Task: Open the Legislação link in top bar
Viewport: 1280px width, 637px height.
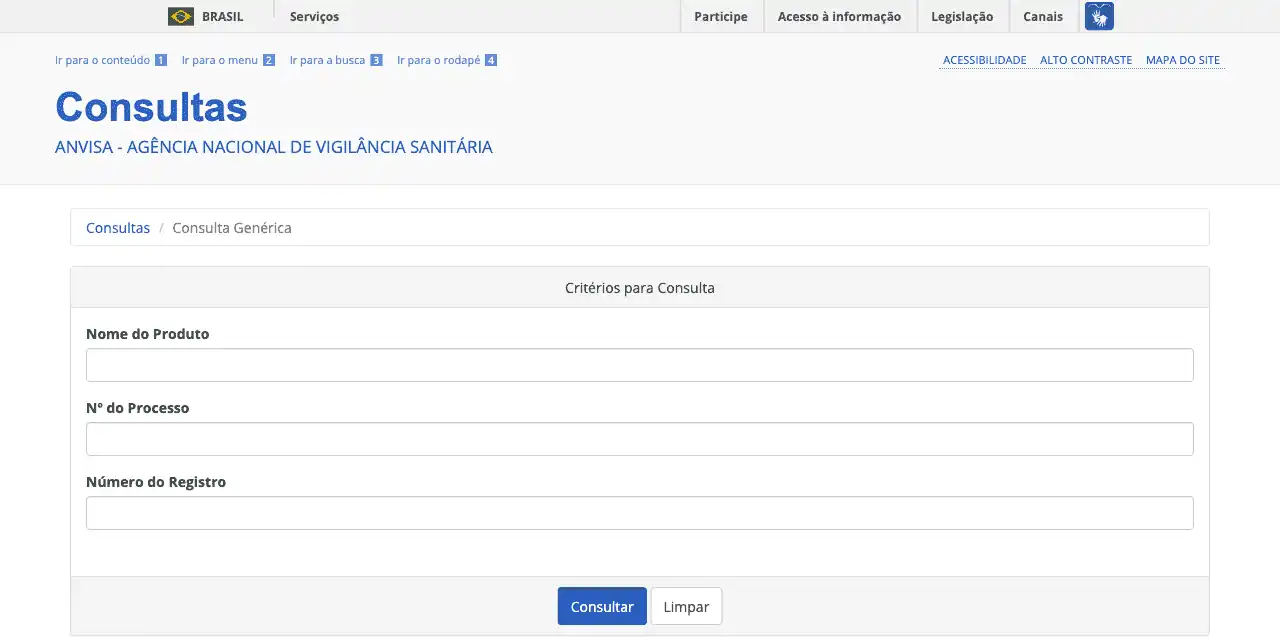Action: (961, 16)
